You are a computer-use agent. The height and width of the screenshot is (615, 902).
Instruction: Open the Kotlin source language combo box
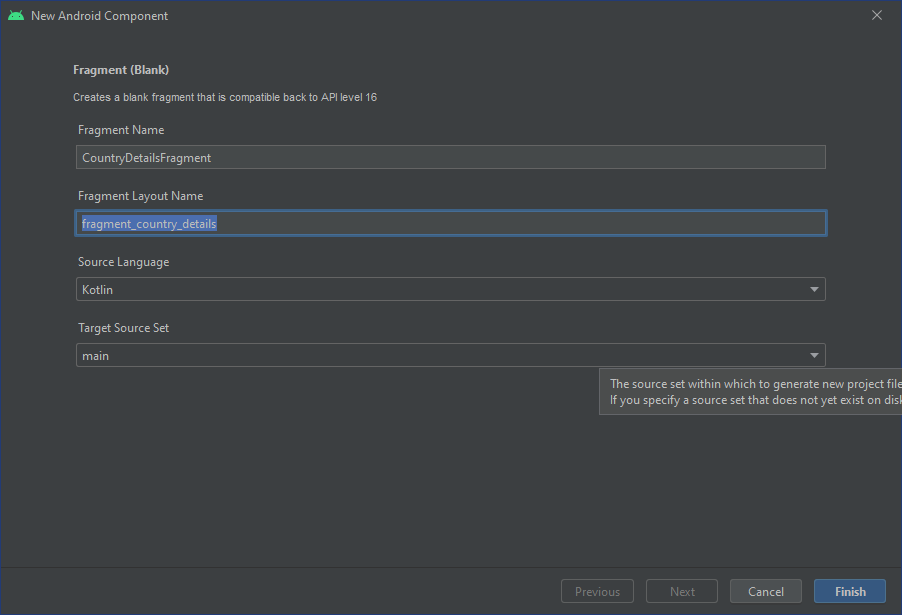pos(440,289)
